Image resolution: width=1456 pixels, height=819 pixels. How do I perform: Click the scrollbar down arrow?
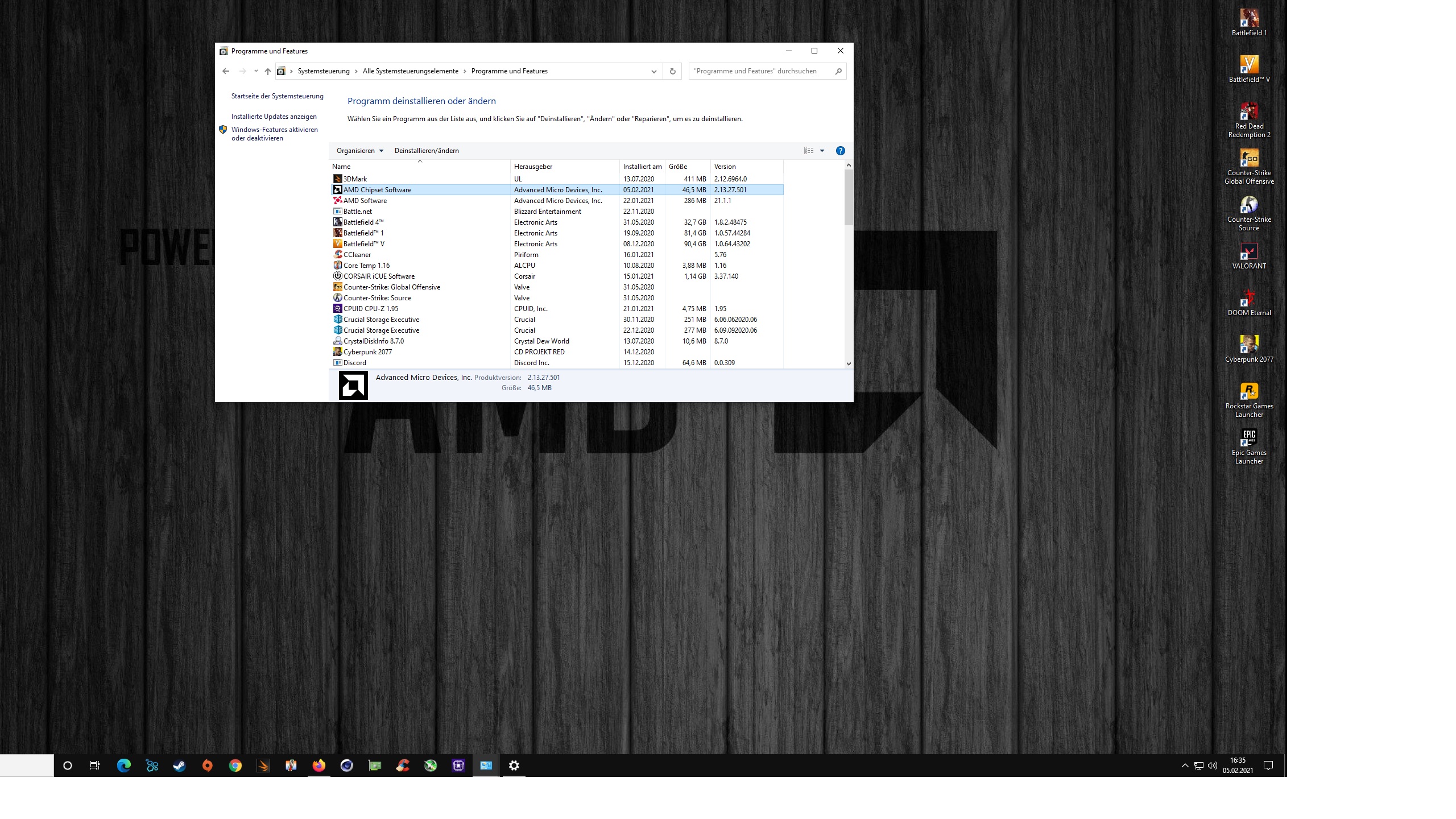(849, 364)
